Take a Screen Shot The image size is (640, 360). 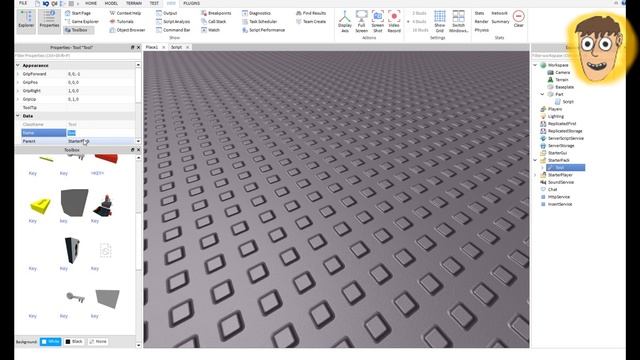pos(378,22)
